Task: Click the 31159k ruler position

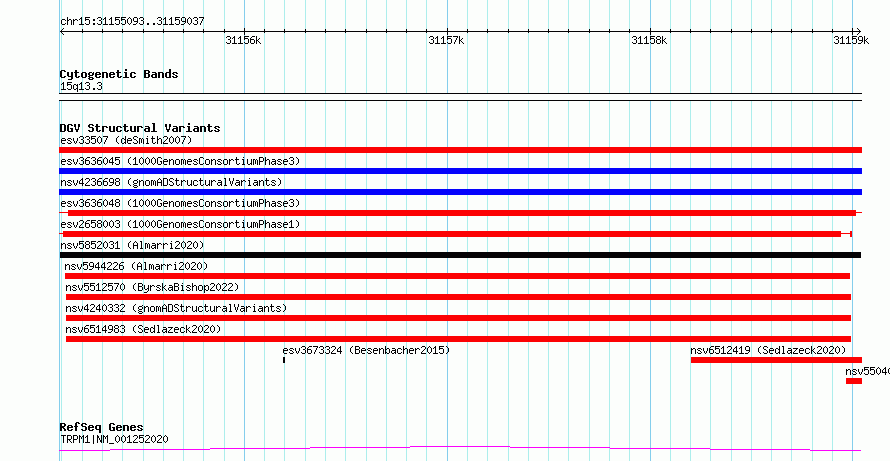Action: pos(851,40)
